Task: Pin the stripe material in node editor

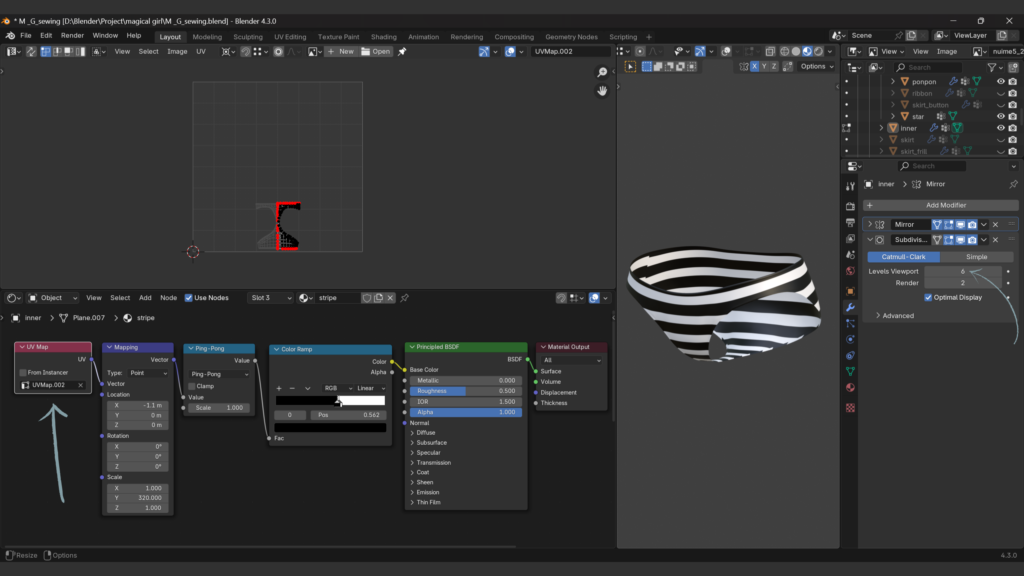Action: 404,298
